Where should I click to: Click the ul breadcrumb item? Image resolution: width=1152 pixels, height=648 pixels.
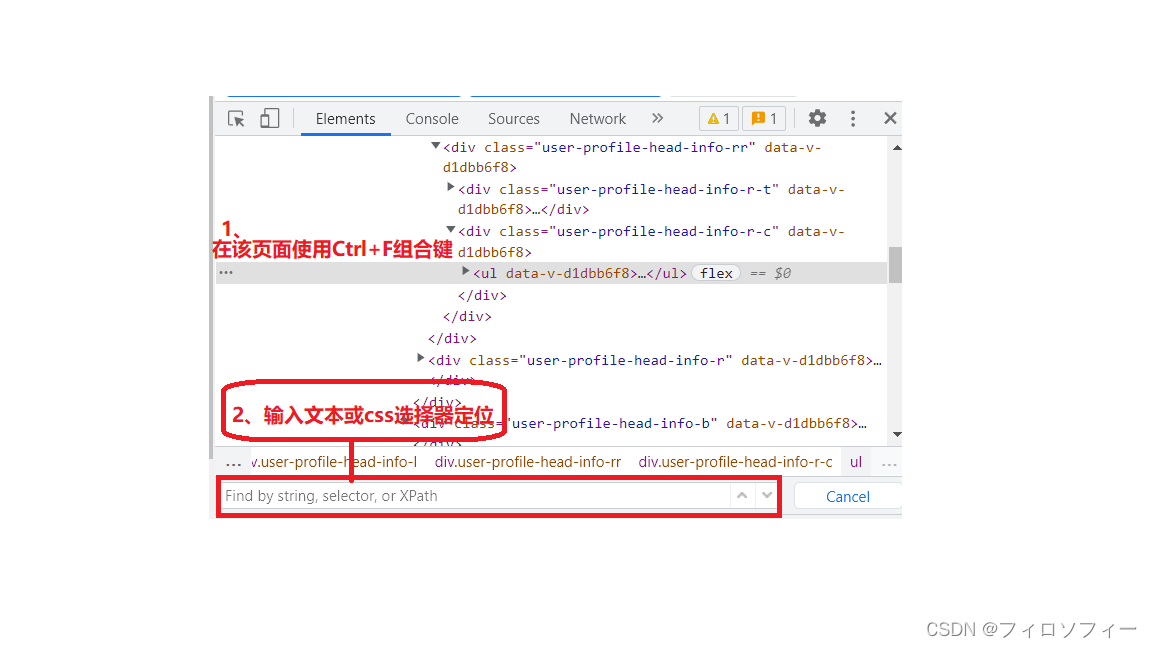pos(856,462)
